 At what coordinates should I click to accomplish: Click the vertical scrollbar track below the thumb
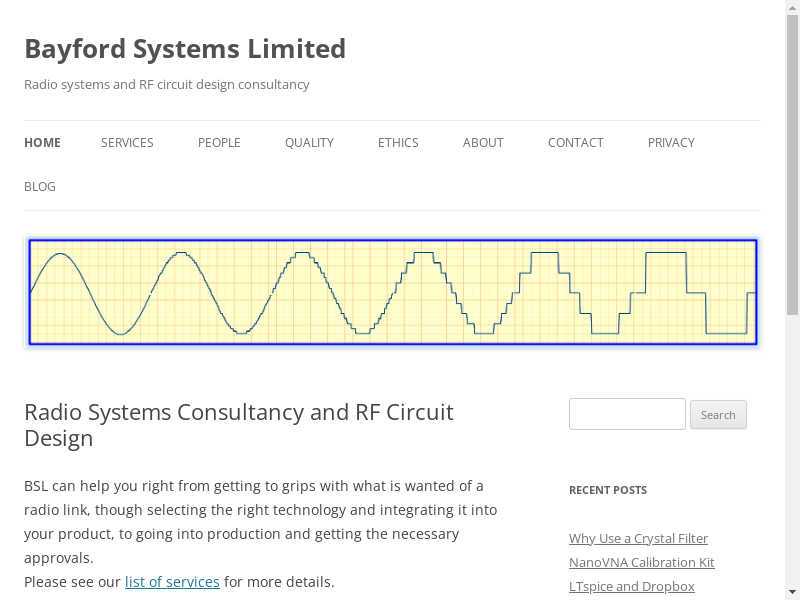coord(792,450)
